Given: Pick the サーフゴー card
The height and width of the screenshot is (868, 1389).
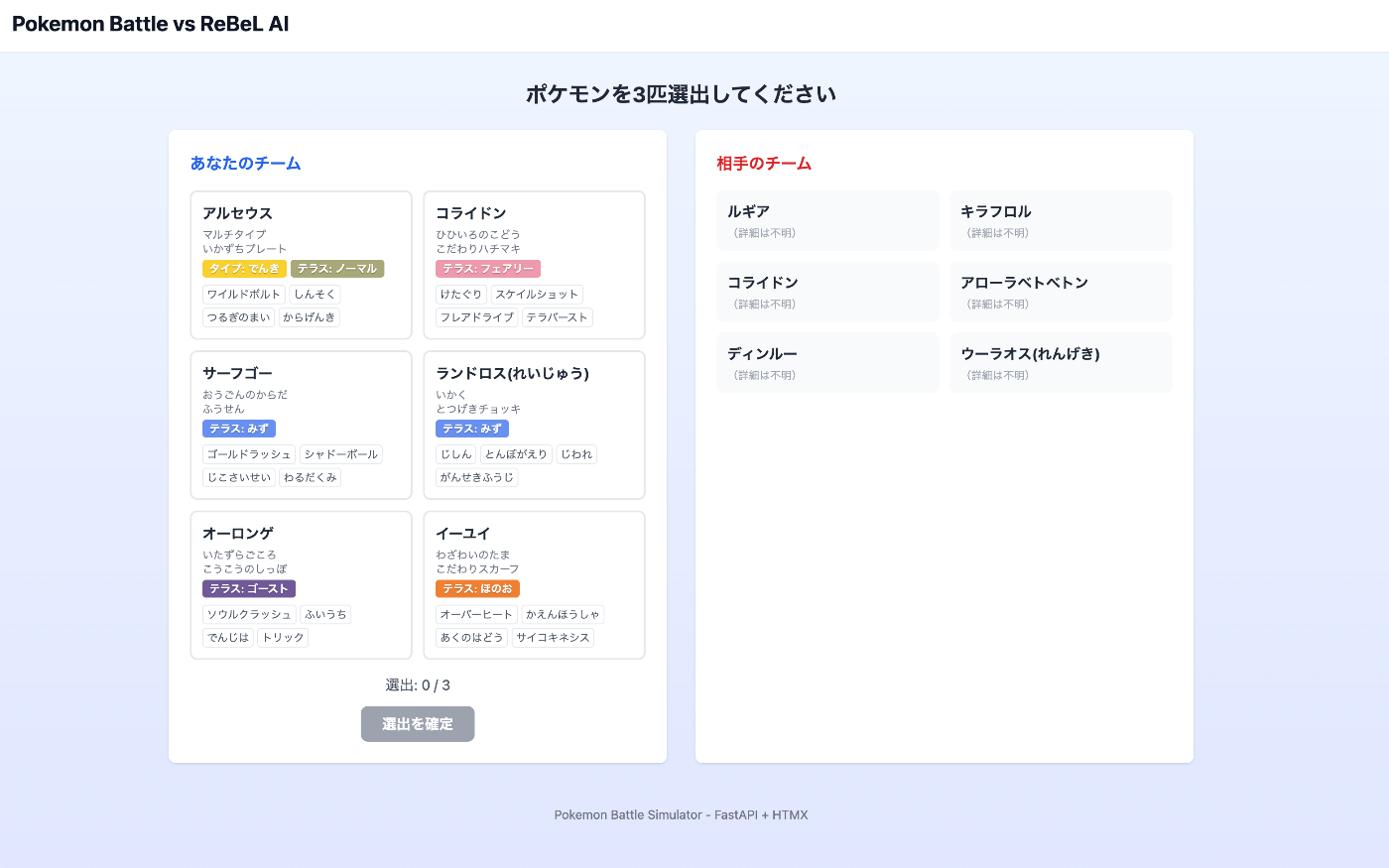Looking at the screenshot, I should point(301,425).
